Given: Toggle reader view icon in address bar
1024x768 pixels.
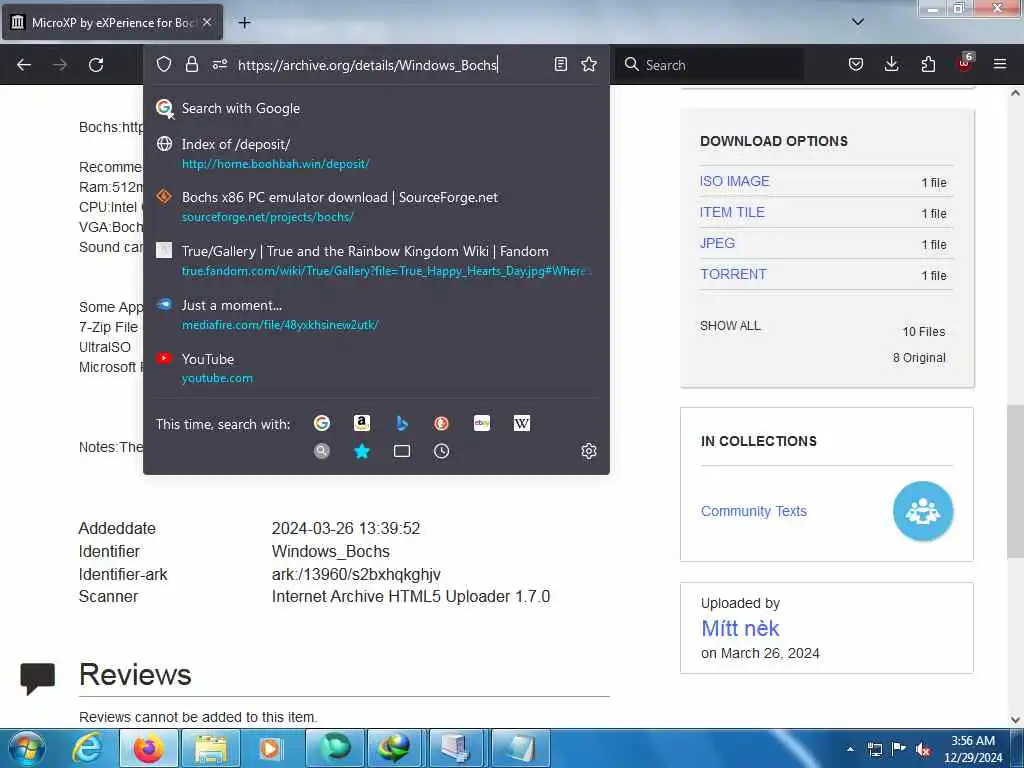Looking at the screenshot, I should point(560,64).
